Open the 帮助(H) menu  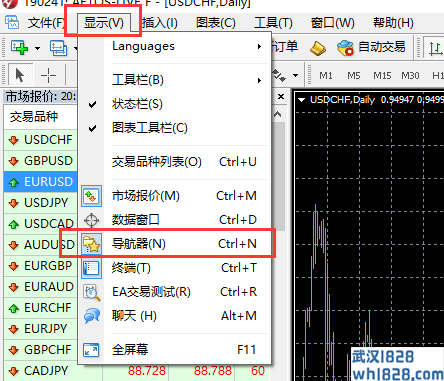(393, 23)
